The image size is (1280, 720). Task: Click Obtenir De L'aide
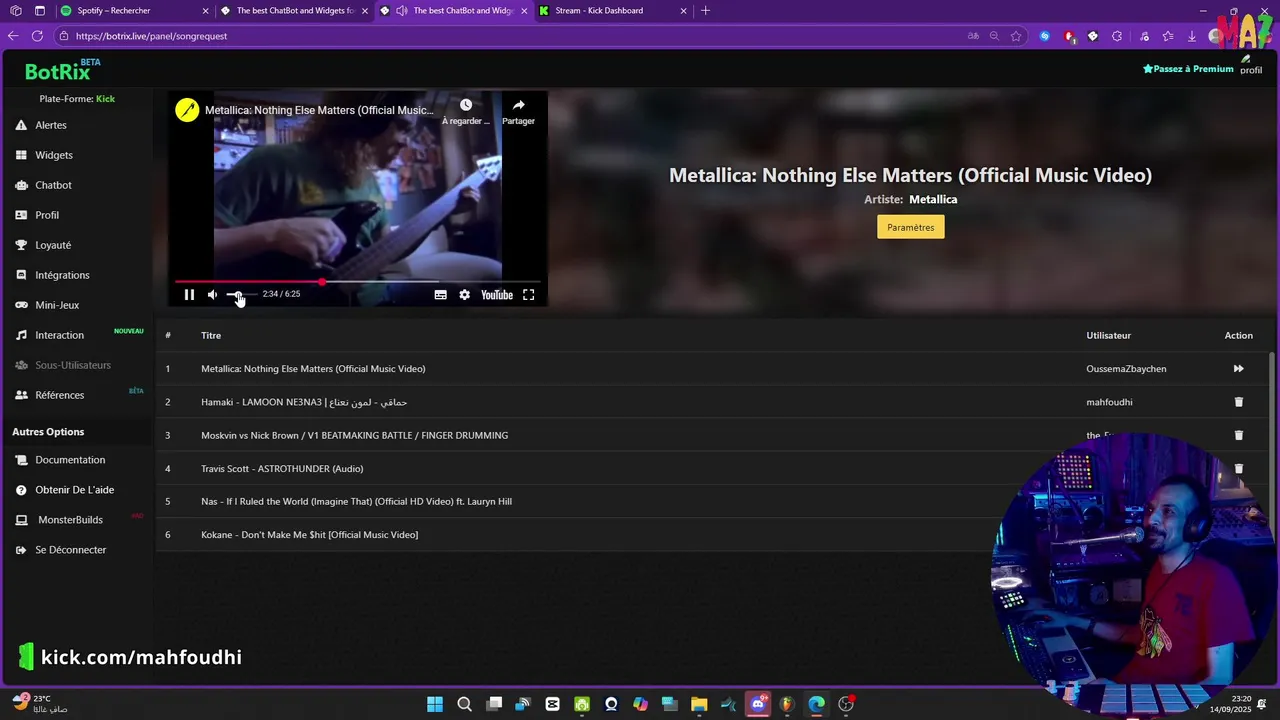74,490
